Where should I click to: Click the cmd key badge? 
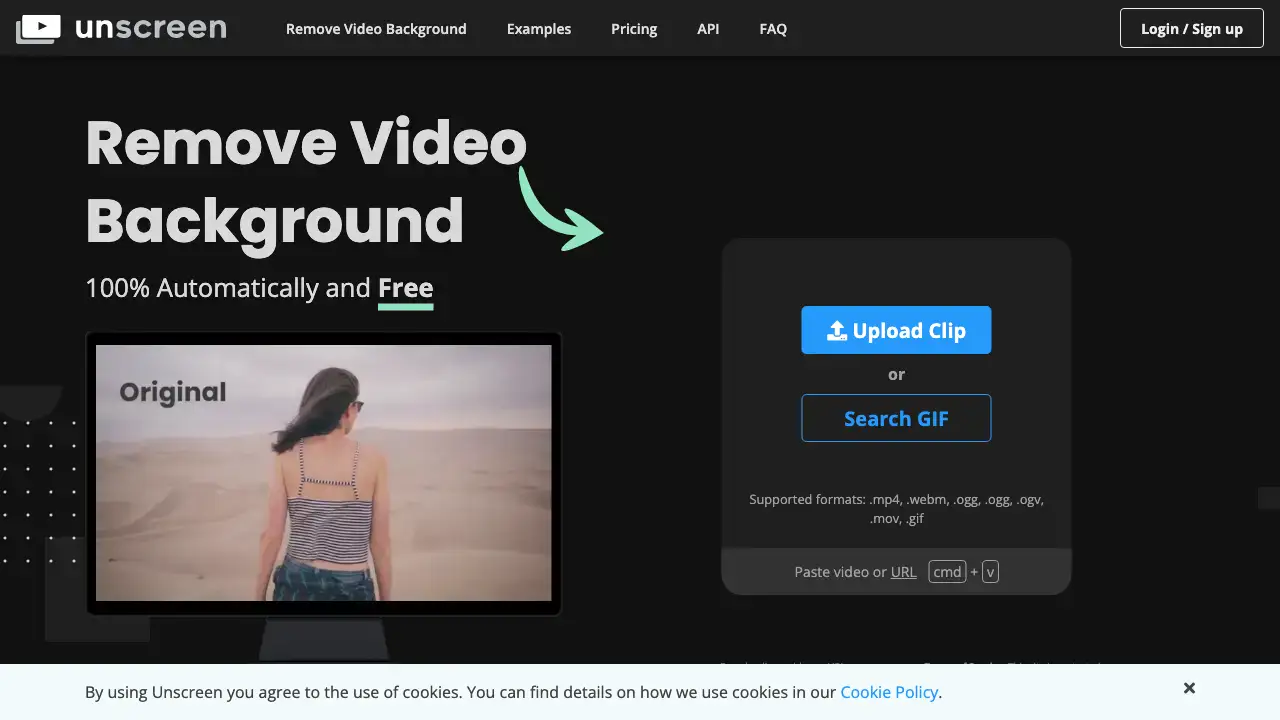946,572
